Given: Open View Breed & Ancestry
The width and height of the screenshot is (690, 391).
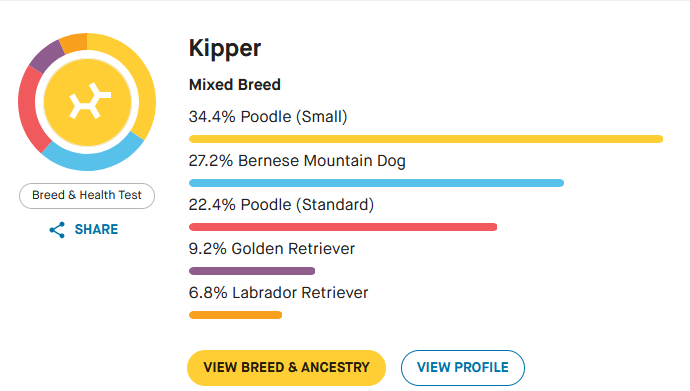Looking at the screenshot, I should point(286,368).
